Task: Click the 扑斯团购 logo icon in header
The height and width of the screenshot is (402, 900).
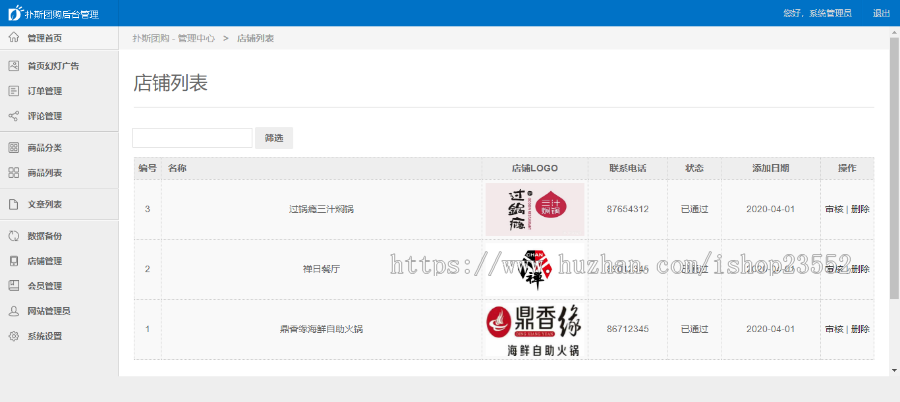Action: click(15, 13)
